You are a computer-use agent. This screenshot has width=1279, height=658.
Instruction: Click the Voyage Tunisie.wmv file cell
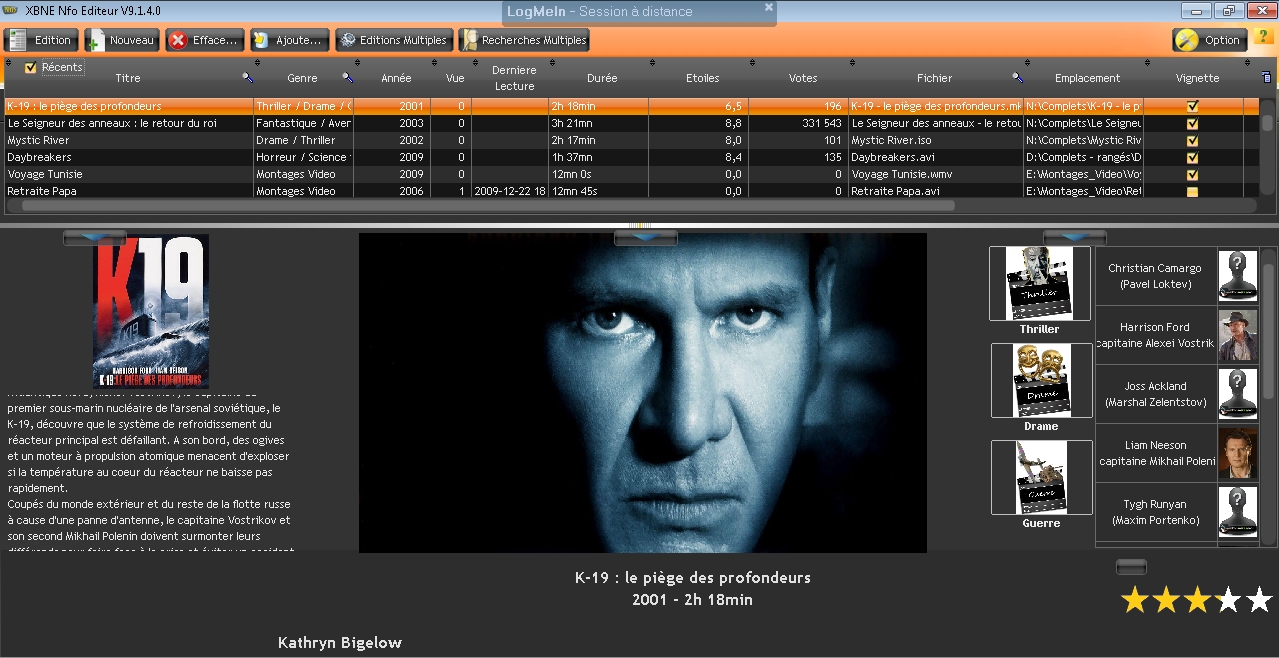point(936,174)
